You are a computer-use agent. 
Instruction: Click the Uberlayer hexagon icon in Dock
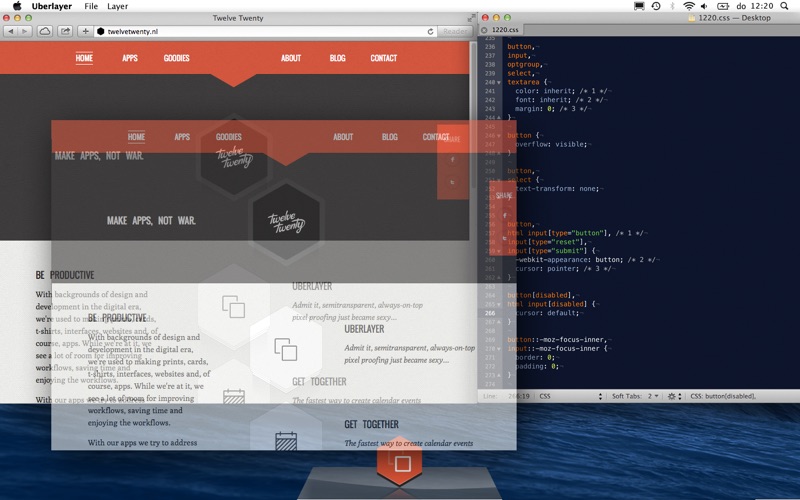click(401, 464)
